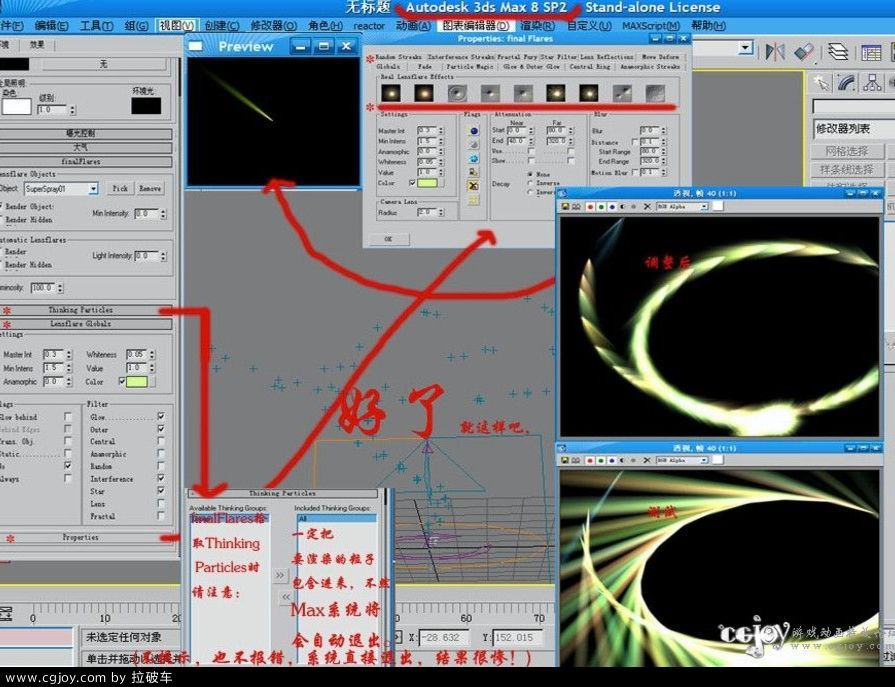Click the 无 environment map button
895x687 pixels.
coord(103,63)
